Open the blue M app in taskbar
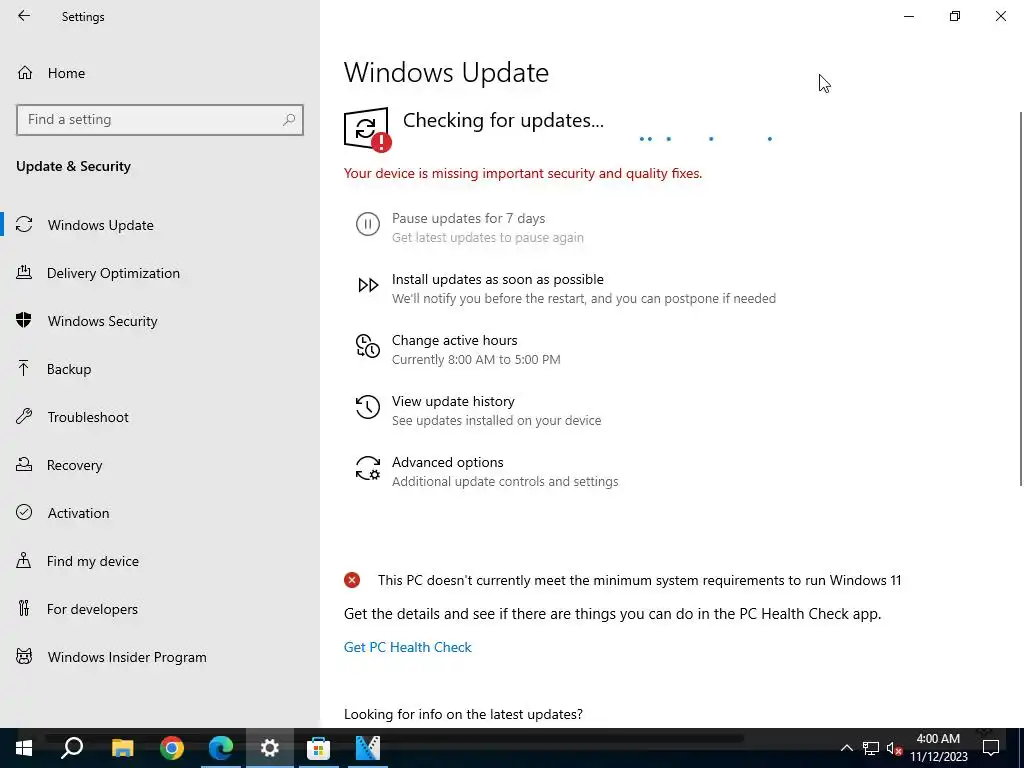This screenshot has height=768, width=1024. pos(368,748)
